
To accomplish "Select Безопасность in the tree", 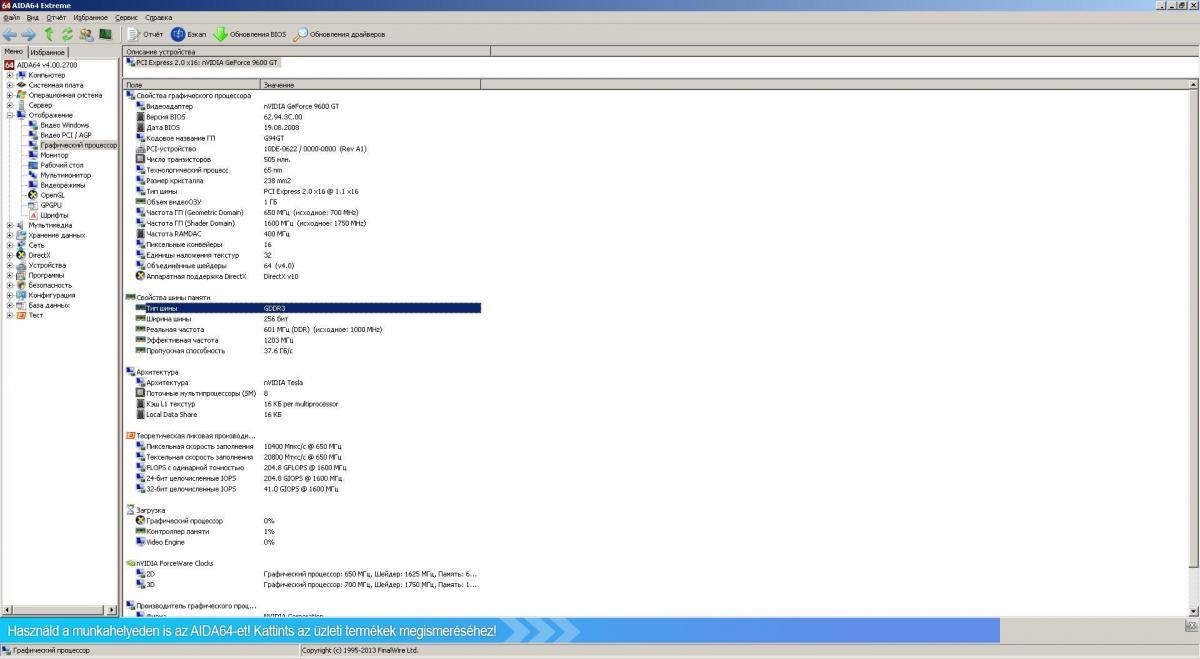I will [50, 285].
